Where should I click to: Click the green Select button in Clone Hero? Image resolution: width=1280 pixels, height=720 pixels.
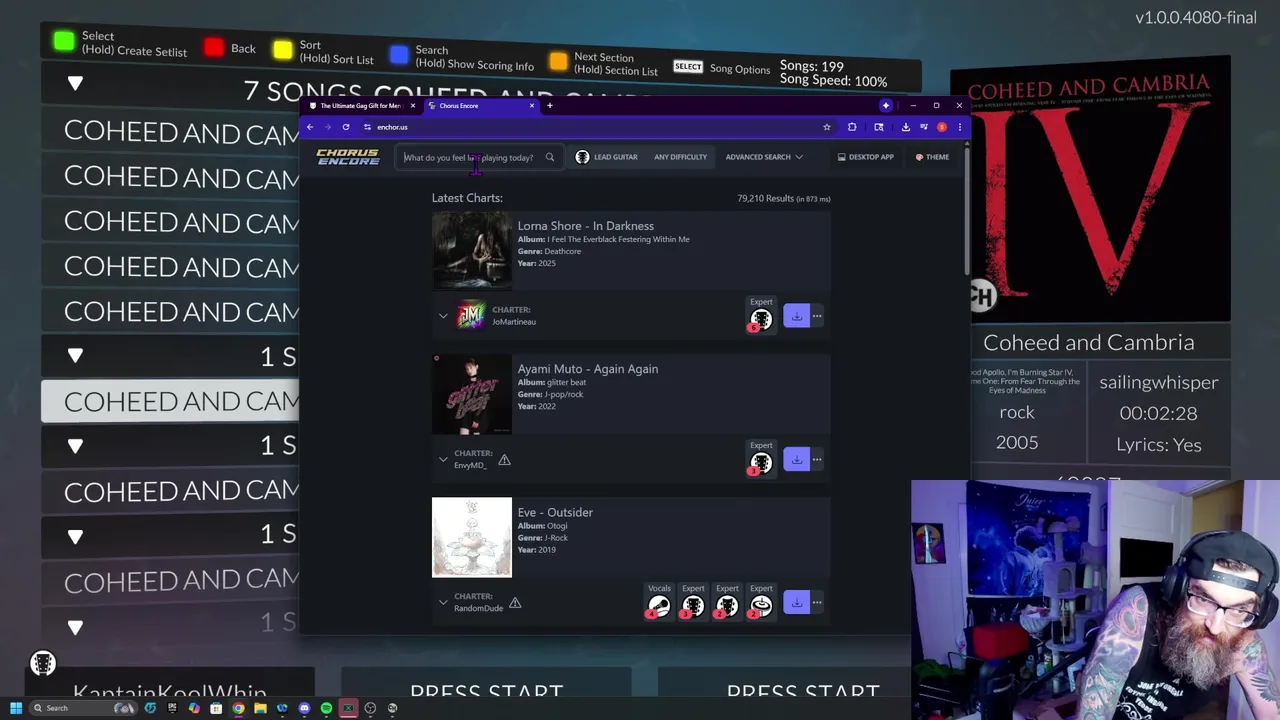(64, 41)
